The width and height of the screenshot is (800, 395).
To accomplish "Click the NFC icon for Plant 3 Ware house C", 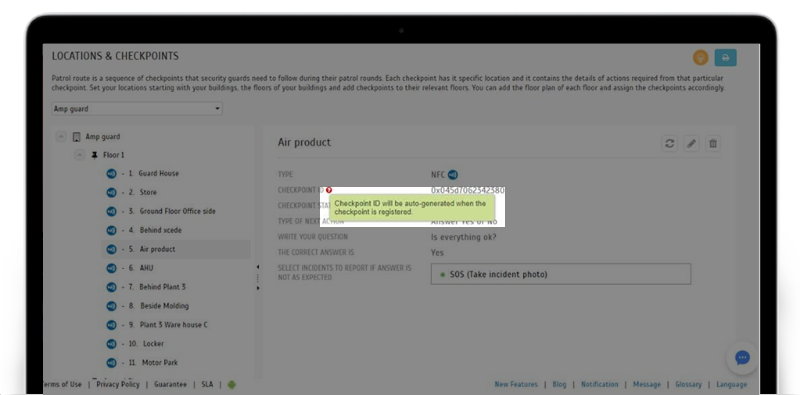I will [x=111, y=325].
